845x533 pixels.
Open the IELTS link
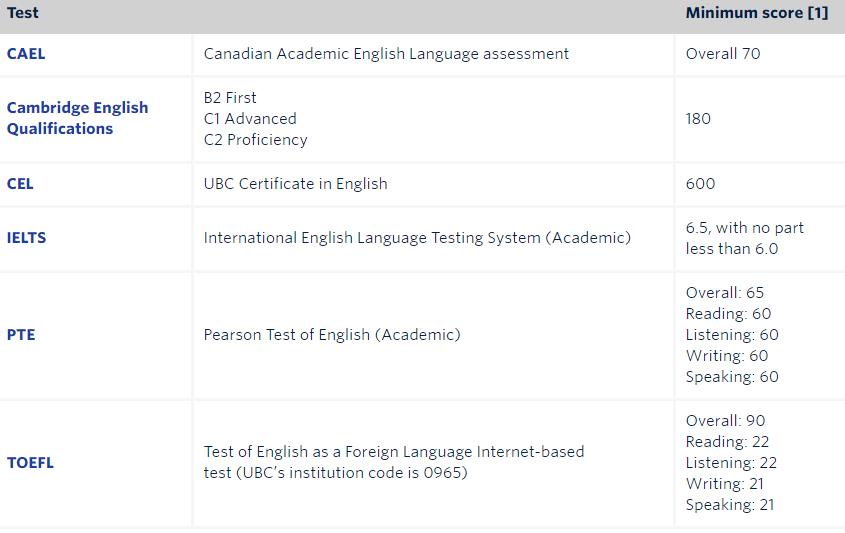click(26, 238)
